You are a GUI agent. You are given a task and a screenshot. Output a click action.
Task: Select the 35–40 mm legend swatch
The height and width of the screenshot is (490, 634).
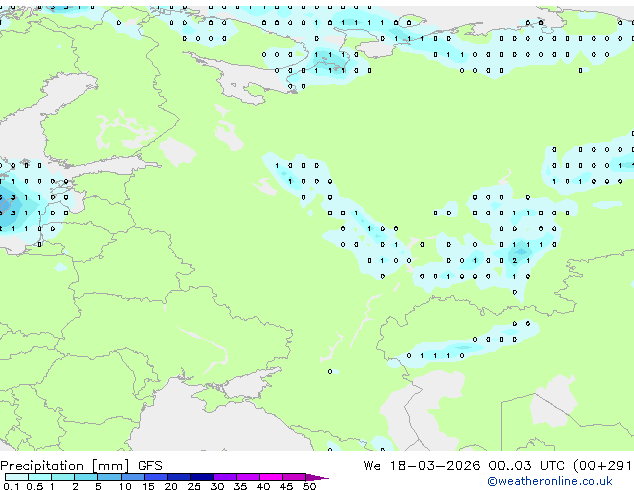point(248,477)
